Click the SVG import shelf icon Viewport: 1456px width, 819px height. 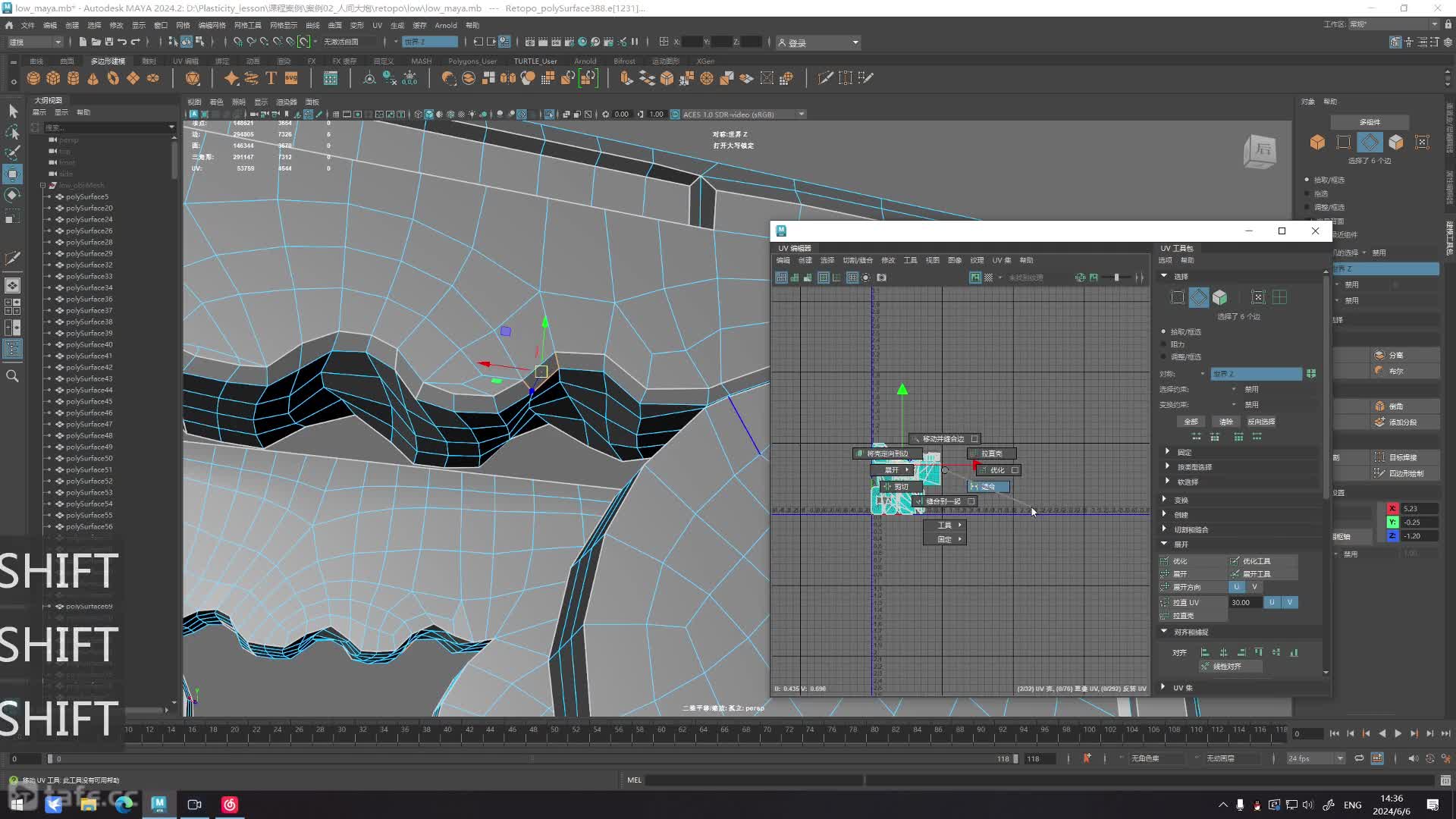coord(291,78)
